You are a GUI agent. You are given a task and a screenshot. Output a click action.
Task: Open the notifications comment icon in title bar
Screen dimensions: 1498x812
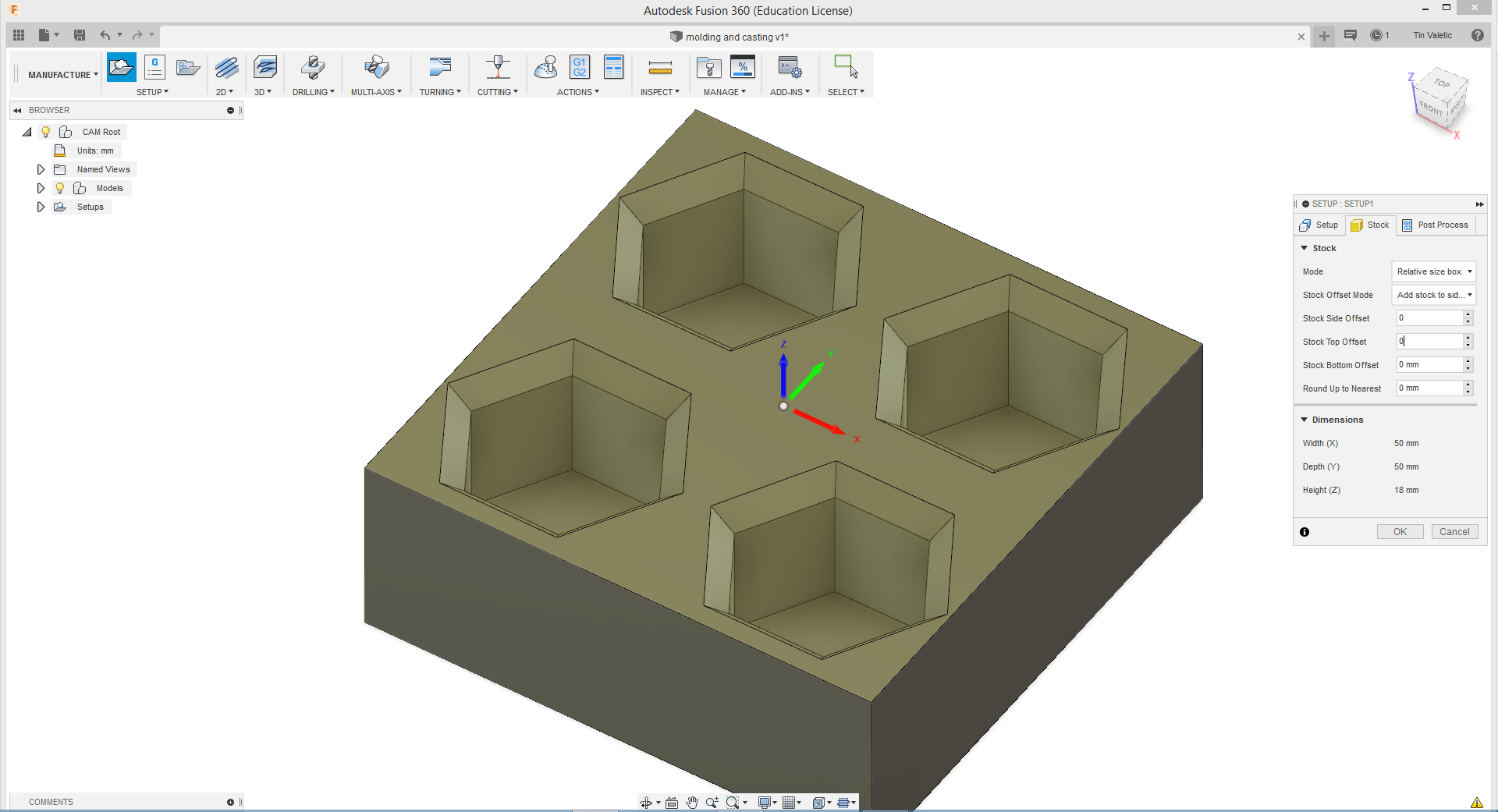[x=1351, y=35]
